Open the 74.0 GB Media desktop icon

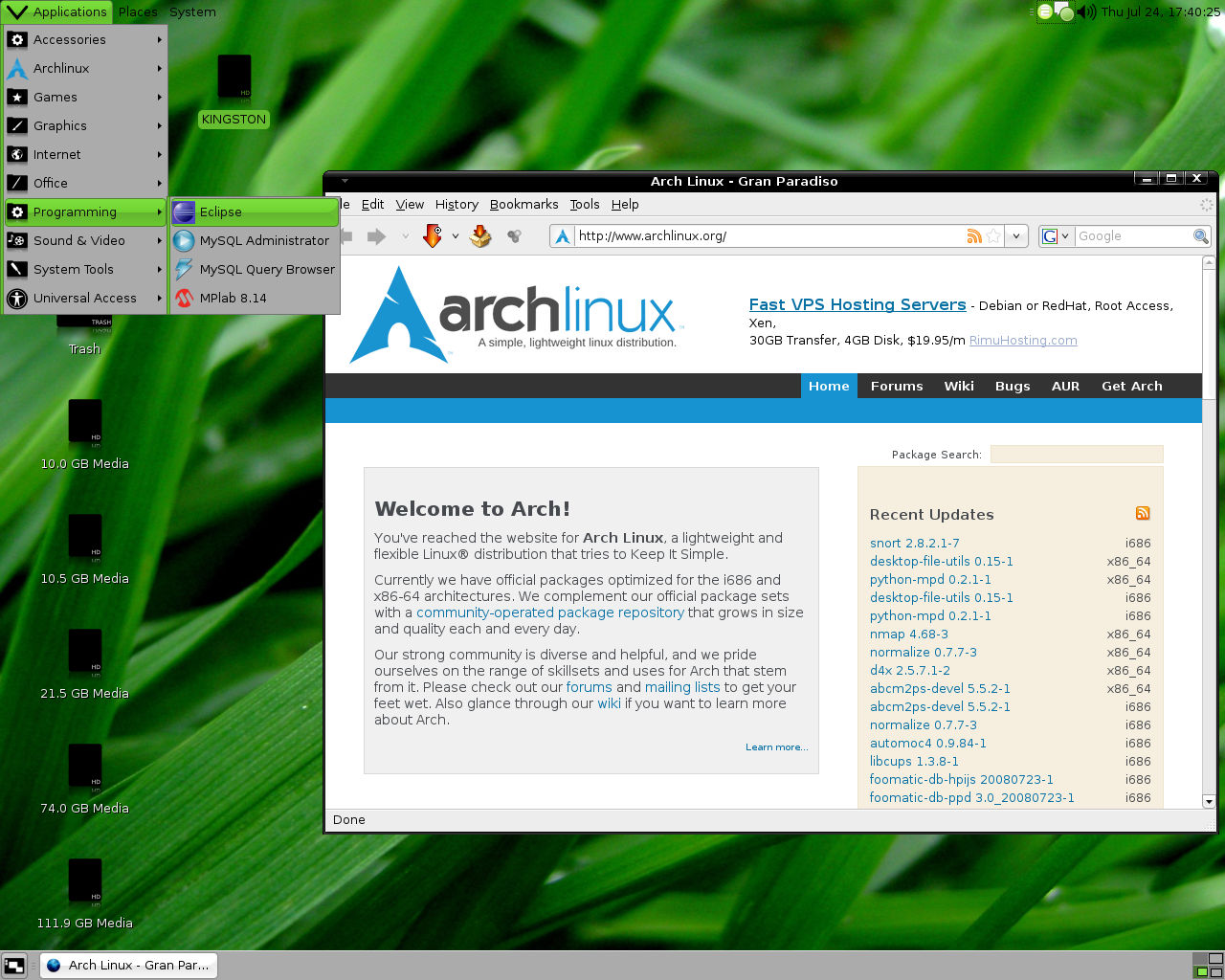click(x=84, y=780)
